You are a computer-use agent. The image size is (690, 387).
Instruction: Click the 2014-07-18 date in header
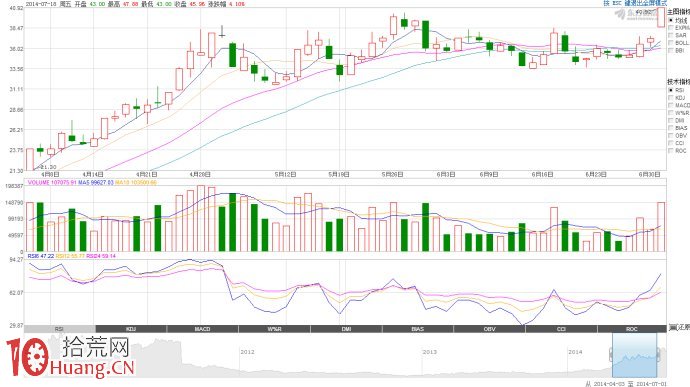pos(41,4)
